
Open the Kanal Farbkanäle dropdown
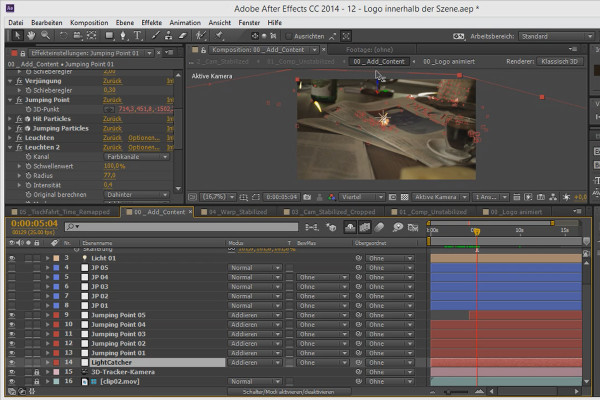pos(137,157)
